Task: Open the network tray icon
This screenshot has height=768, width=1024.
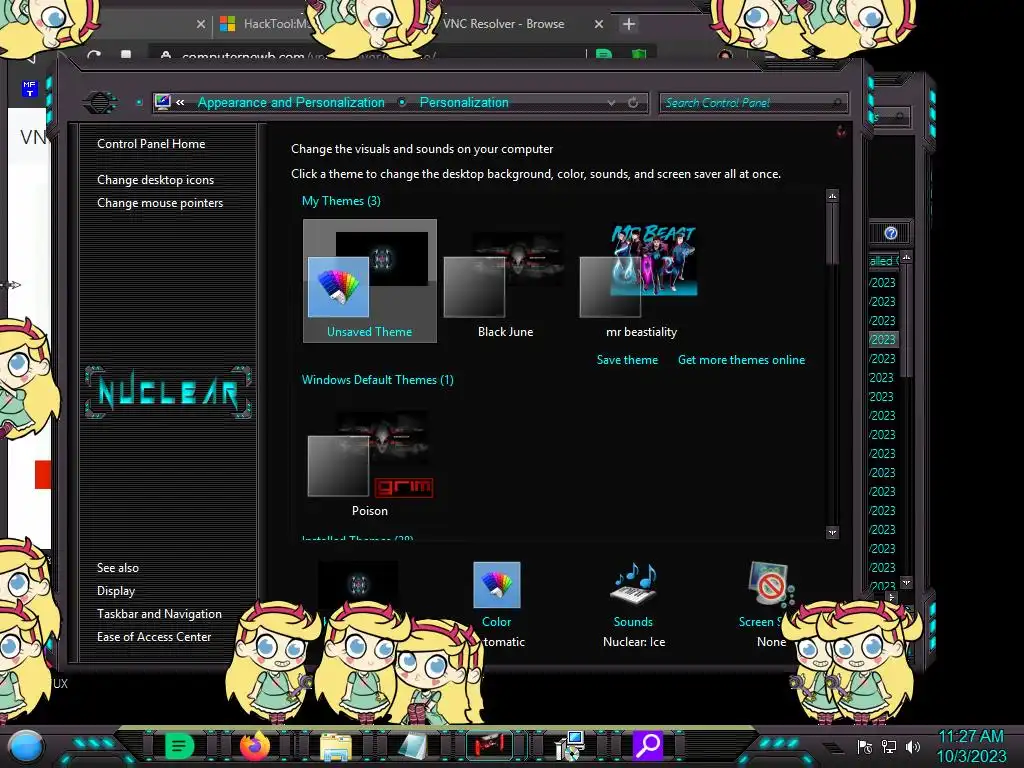Action: coord(889,746)
